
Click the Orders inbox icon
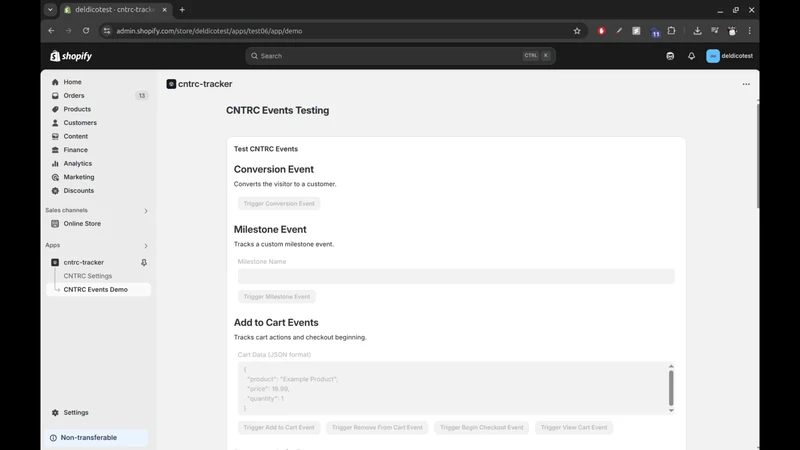[x=55, y=95]
